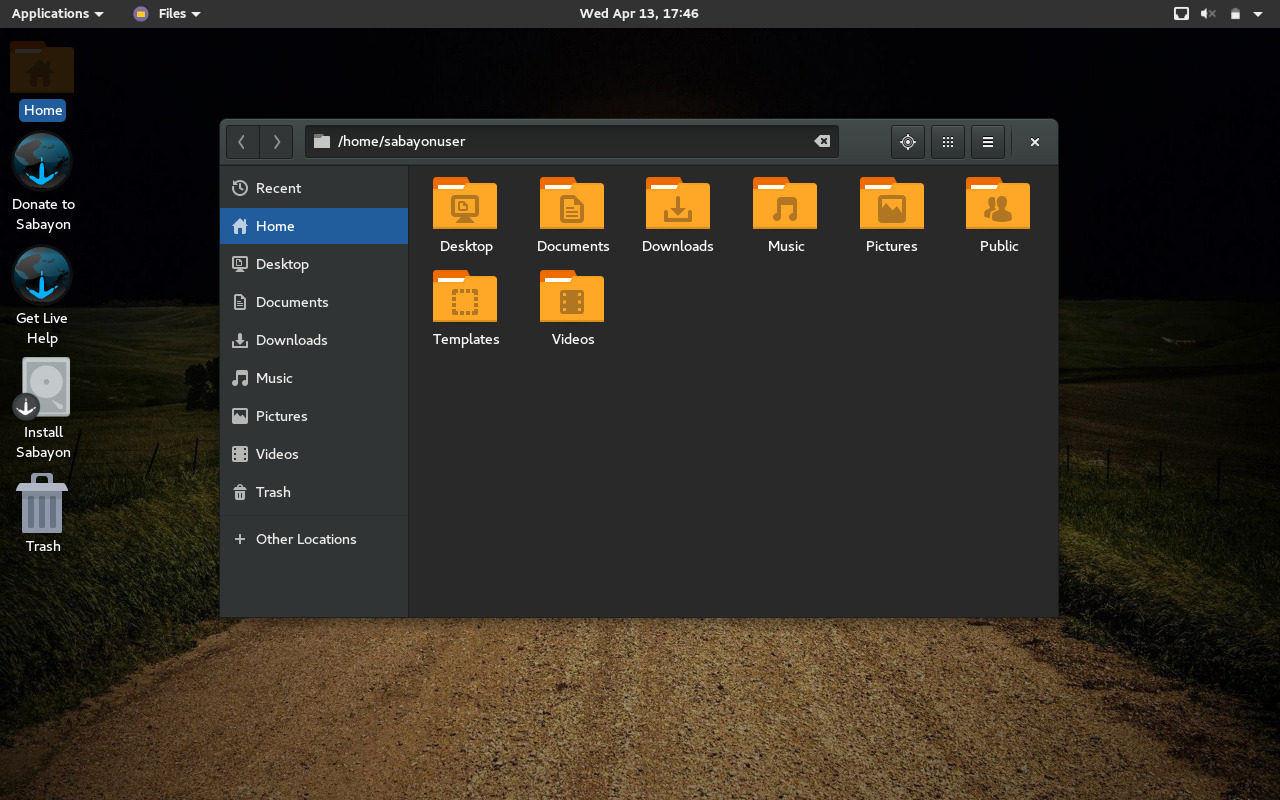Click the location target icon in toolbar
This screenshot has width=1280, height=800.
pyautogui.click(x=908, y=142)
